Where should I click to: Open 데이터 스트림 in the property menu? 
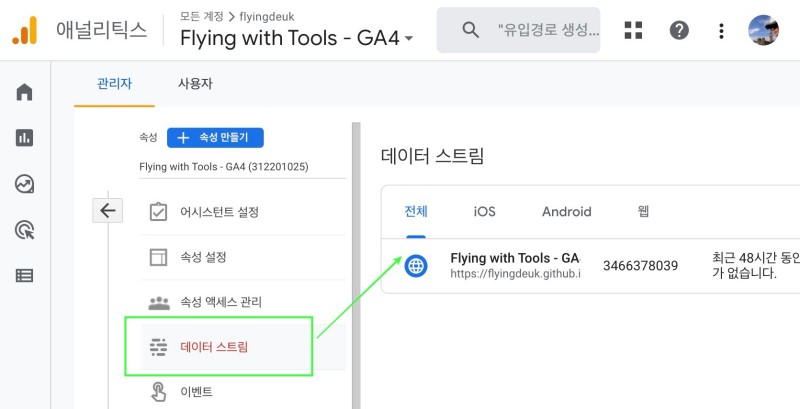213,347
